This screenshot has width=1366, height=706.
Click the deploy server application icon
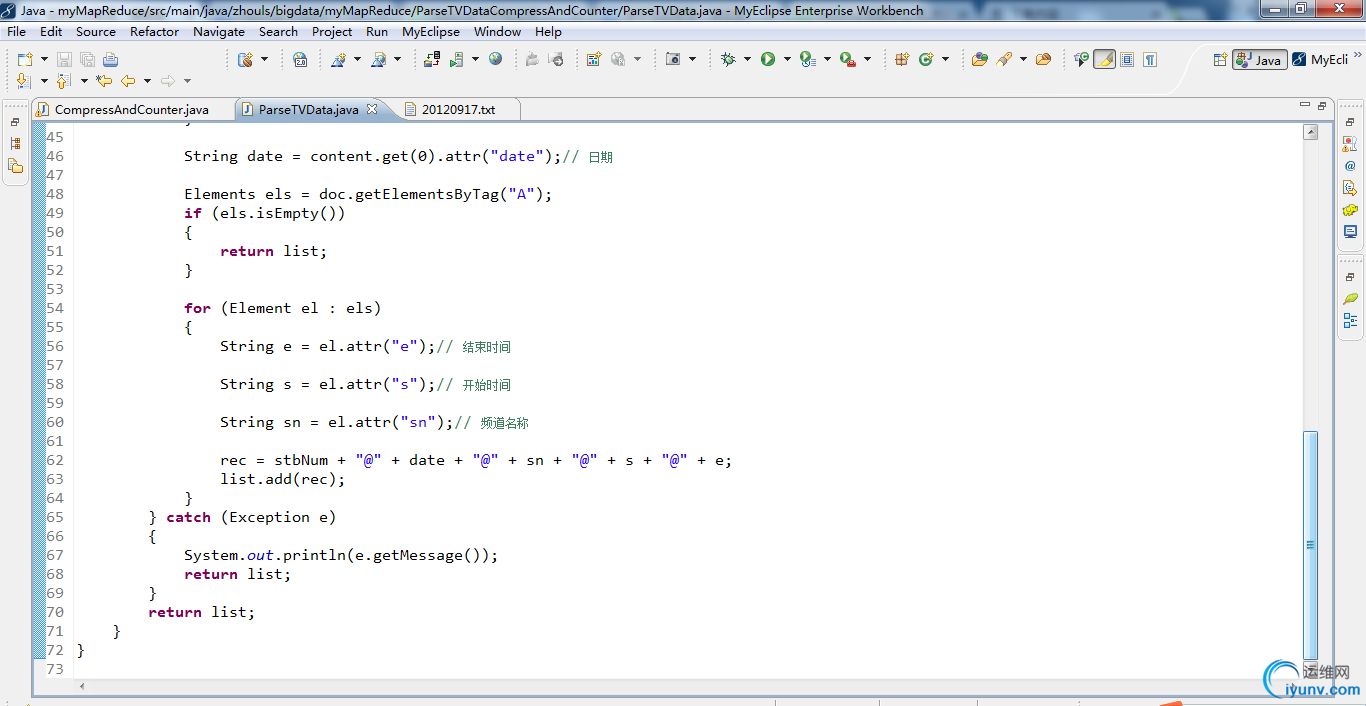433,59
